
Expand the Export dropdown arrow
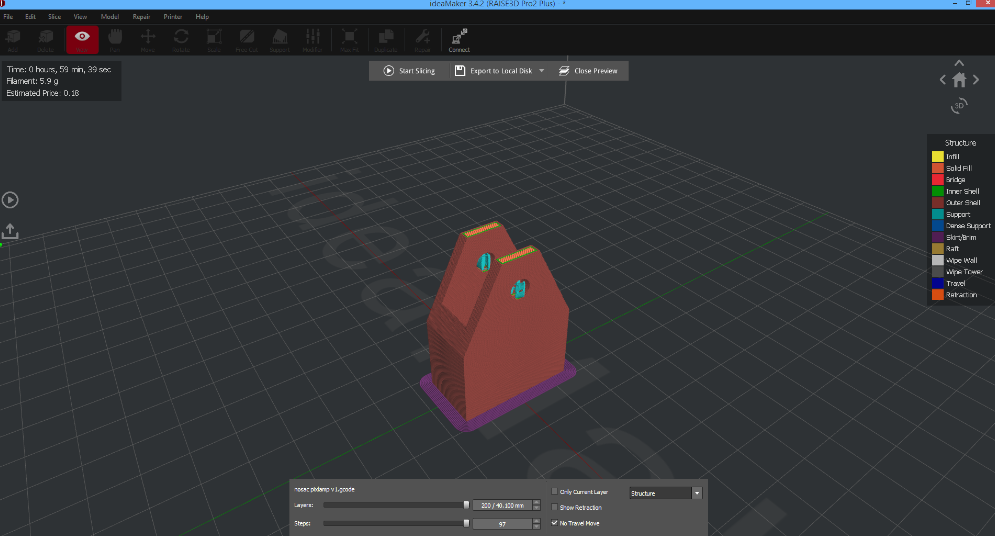pos(542,71)
